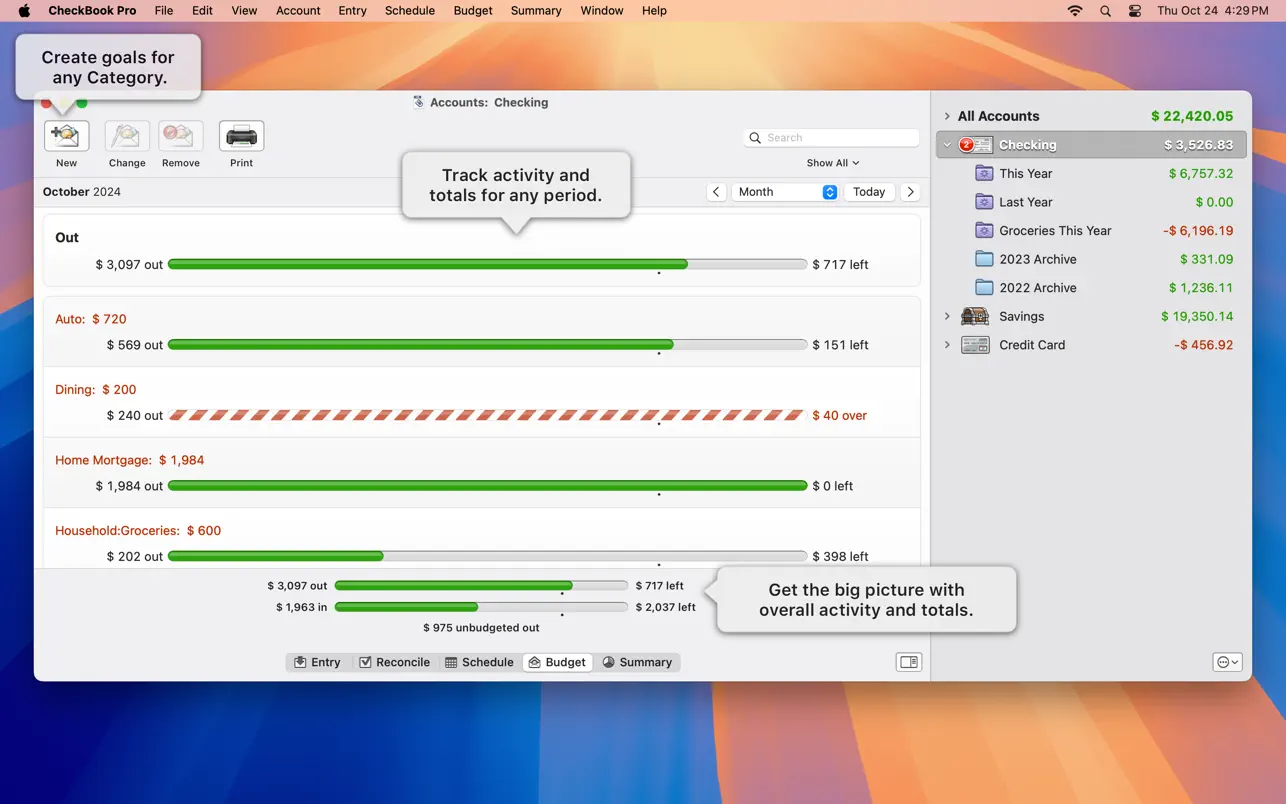
Task: Open Spotlight search in the menu bar
Action: click(1105, 11)
